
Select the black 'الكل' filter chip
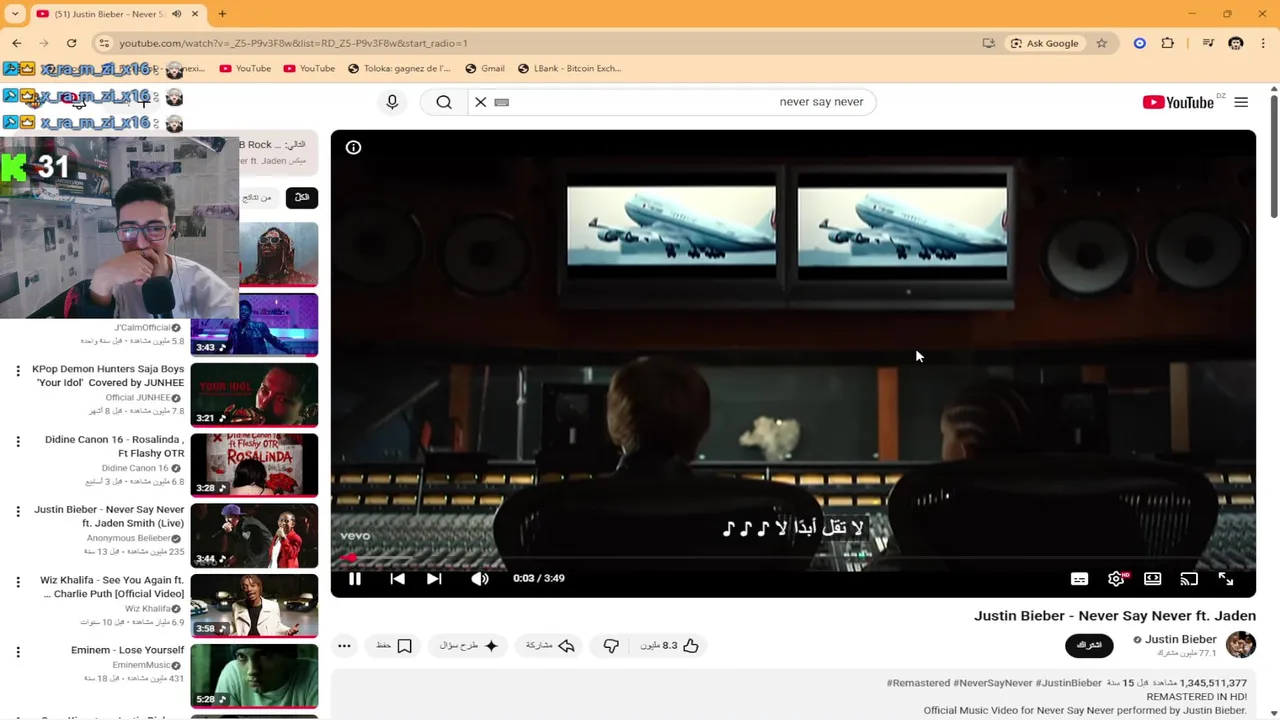(x=302, y=197)
